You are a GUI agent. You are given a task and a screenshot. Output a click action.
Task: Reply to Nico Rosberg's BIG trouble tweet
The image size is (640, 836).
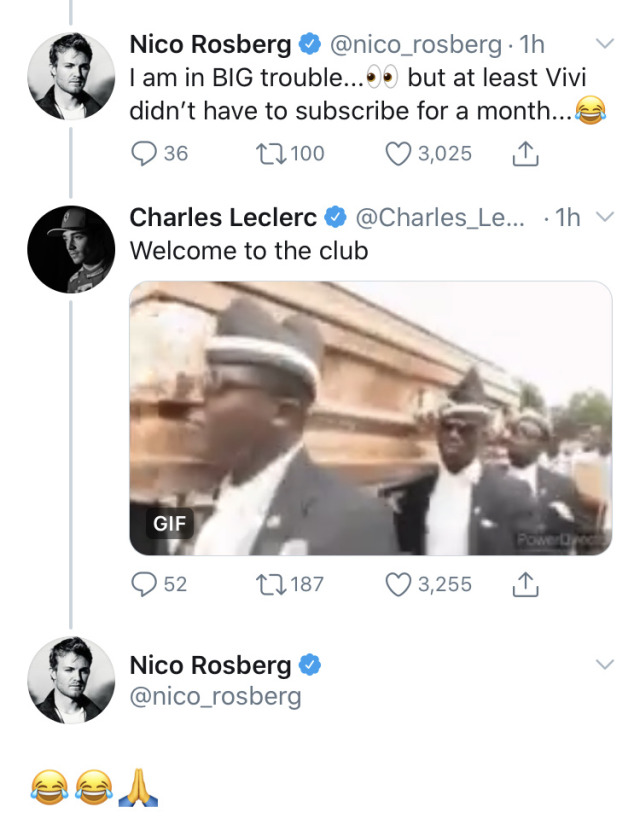[146, 154]
